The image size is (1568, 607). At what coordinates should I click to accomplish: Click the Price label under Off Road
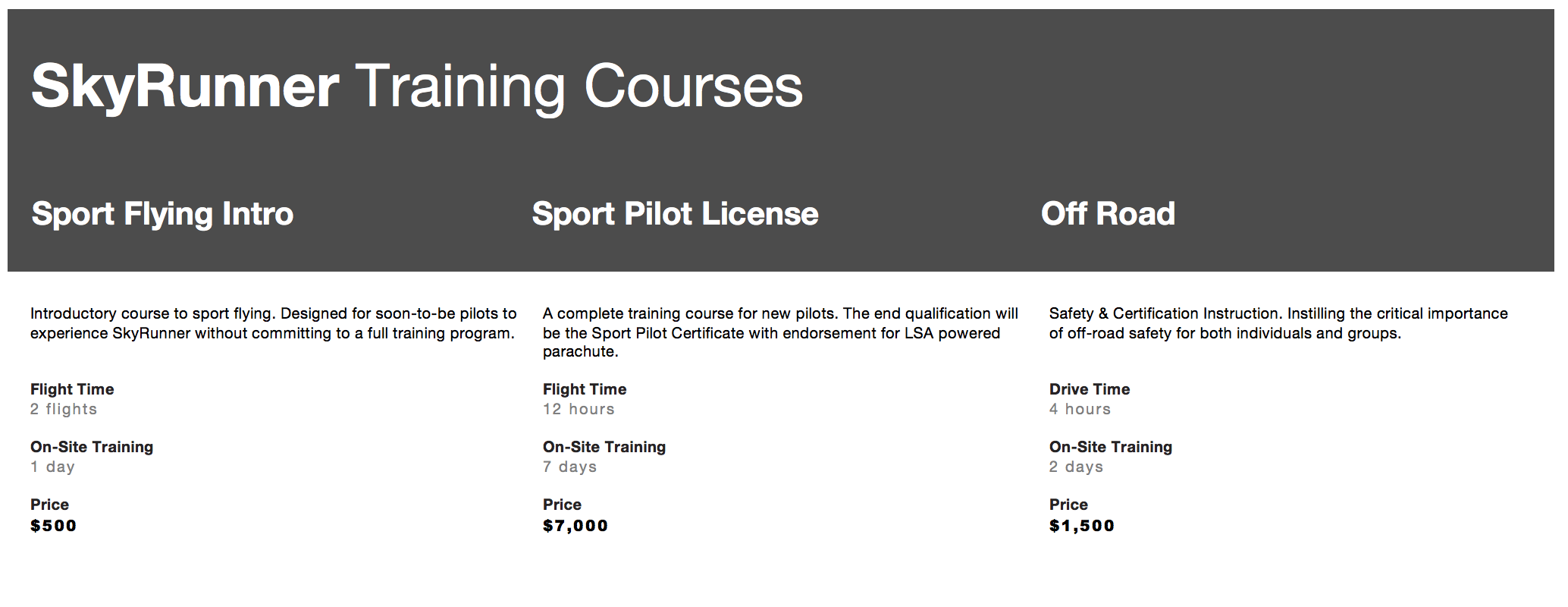(x=1068, y=505)
